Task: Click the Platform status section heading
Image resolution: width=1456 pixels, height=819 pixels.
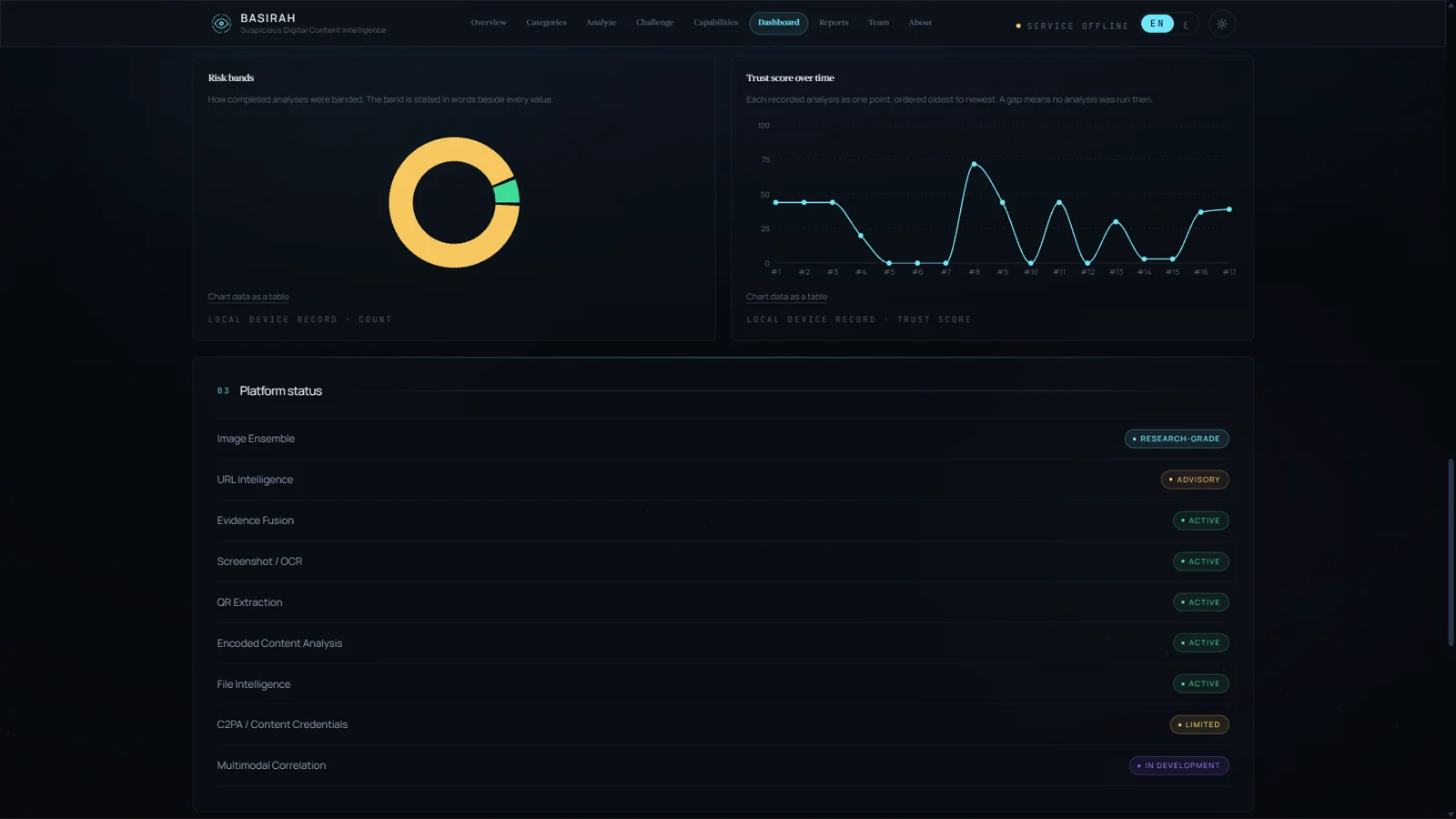Action: pyautogui.click(x=280, y=390)
